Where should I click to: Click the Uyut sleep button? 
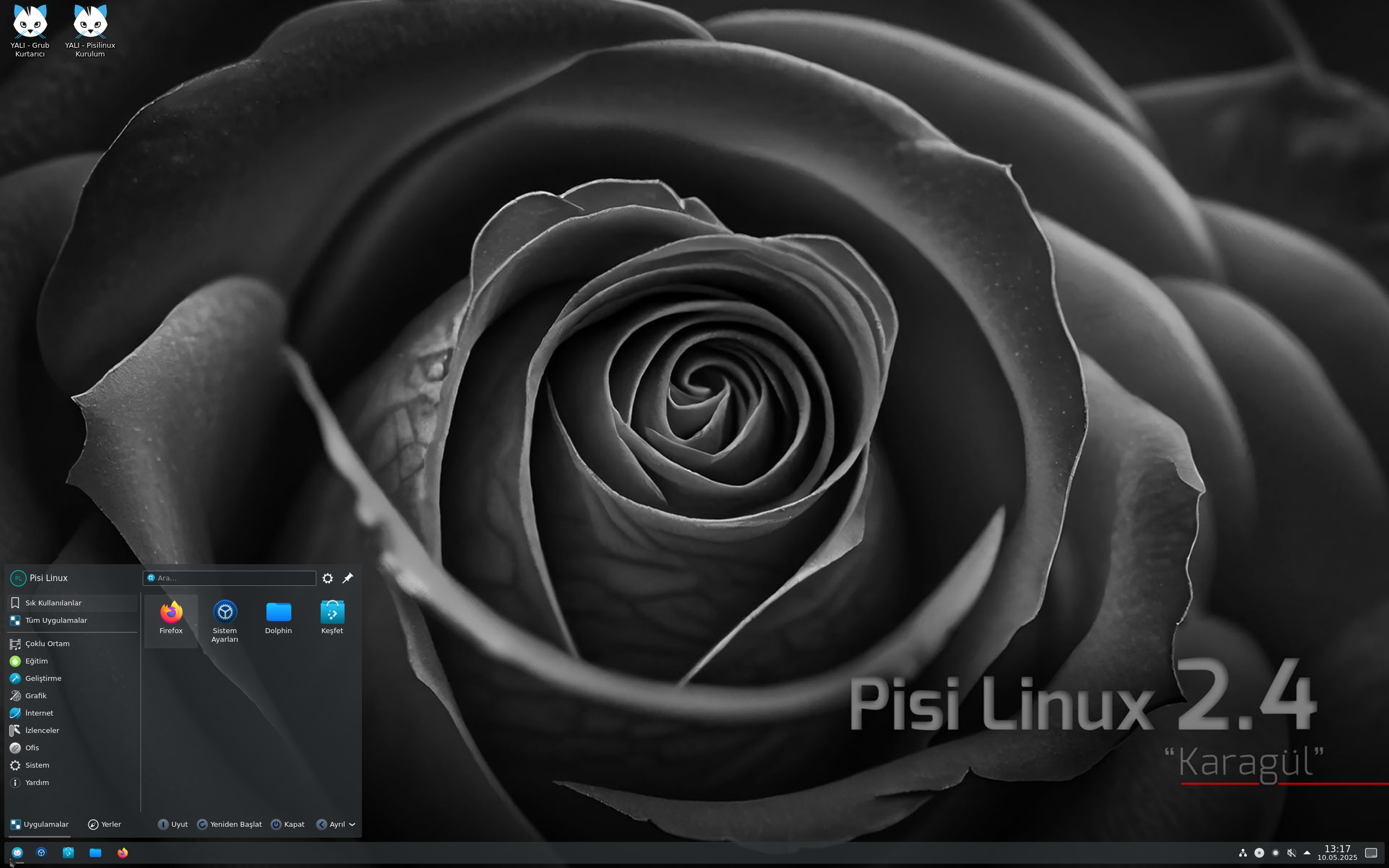click(x=173, y=825)
